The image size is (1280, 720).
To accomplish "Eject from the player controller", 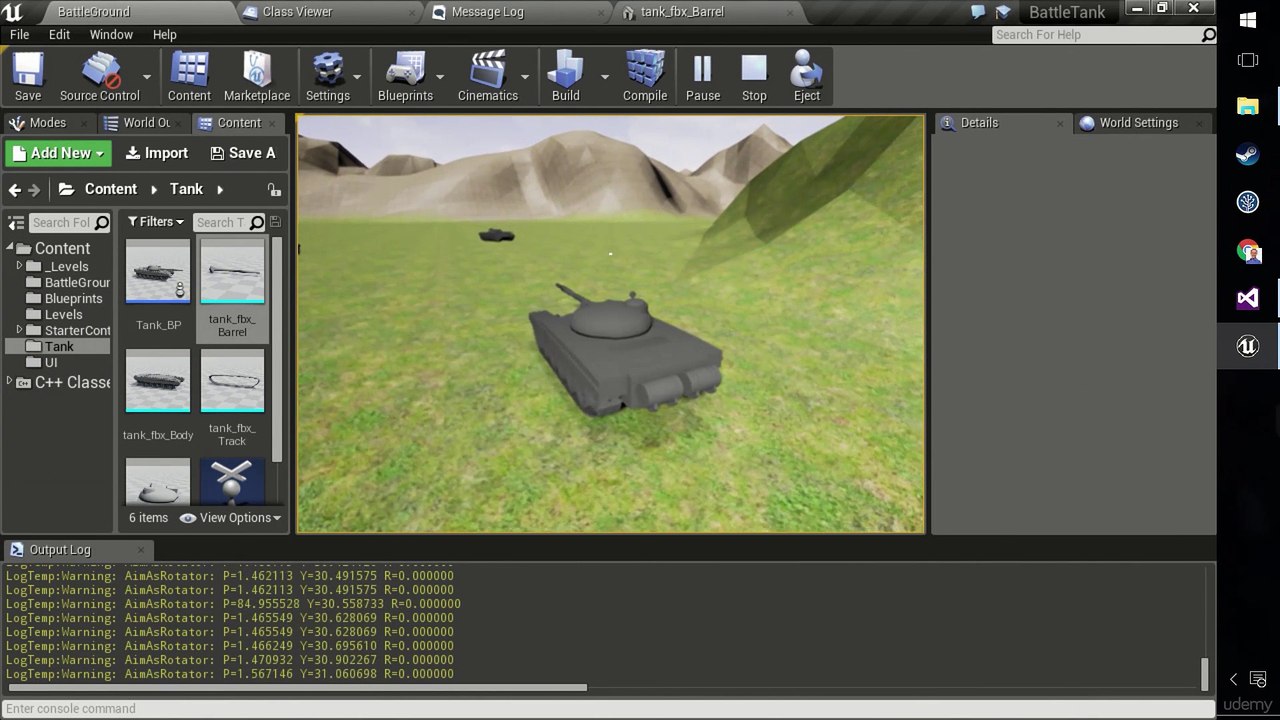I will pos(807,77).
